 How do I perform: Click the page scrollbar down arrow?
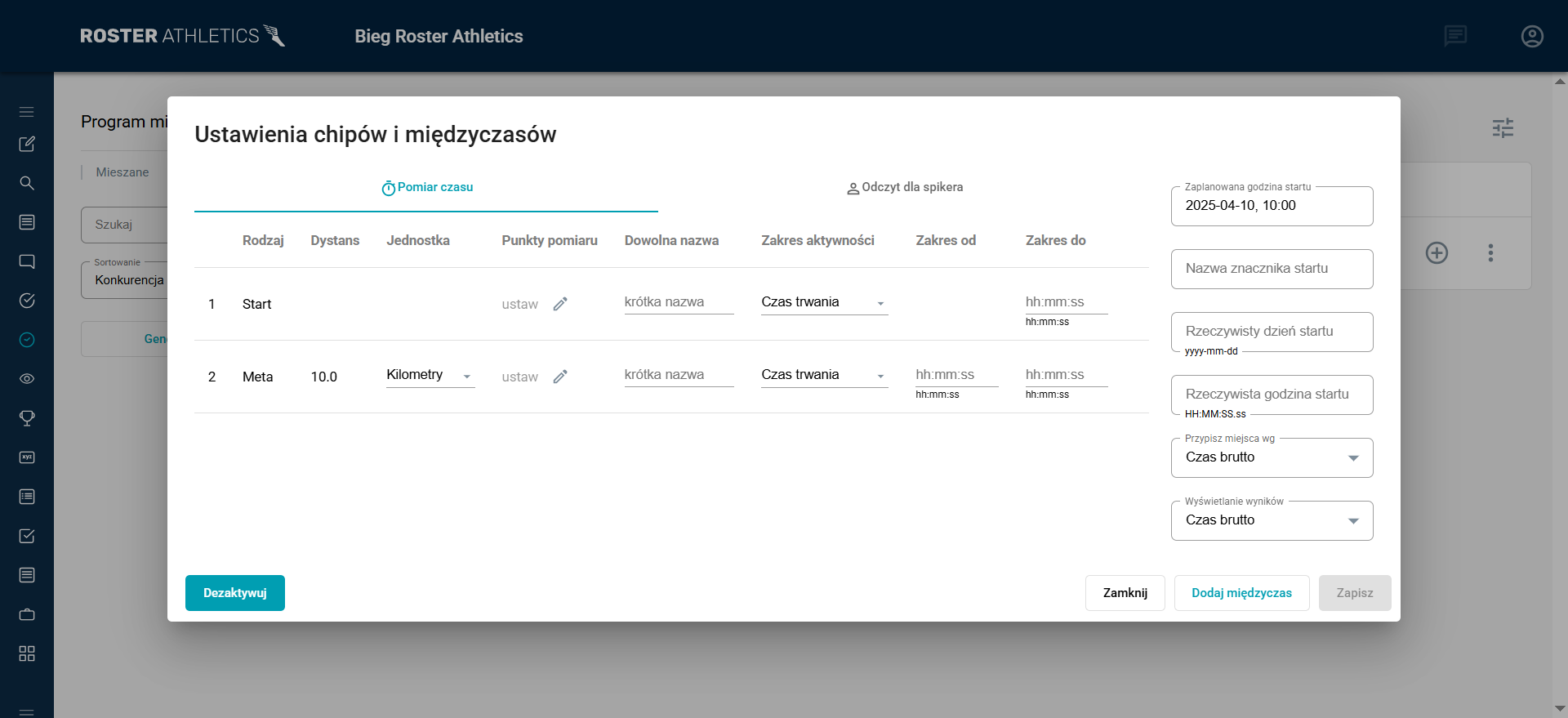(x=1560, y=708)
